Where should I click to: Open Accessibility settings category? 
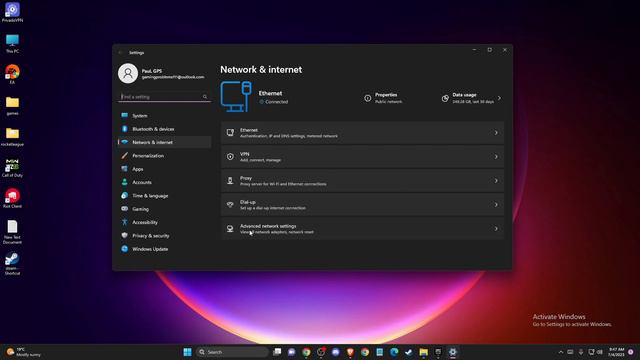point(164,222)
